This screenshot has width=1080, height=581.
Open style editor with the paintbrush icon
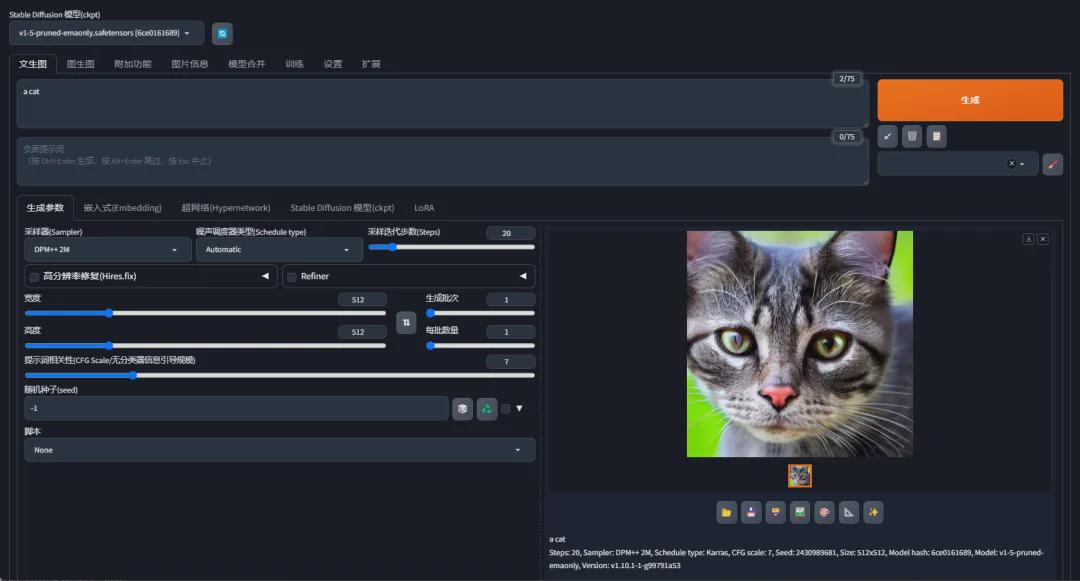(x=1052, y=162)
